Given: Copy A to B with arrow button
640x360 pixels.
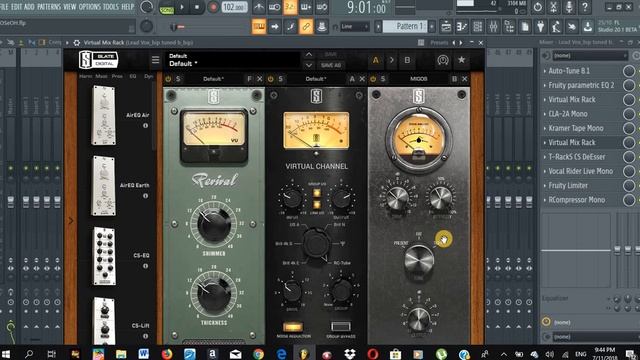Looking at the screenshot, I should [391, 60].
